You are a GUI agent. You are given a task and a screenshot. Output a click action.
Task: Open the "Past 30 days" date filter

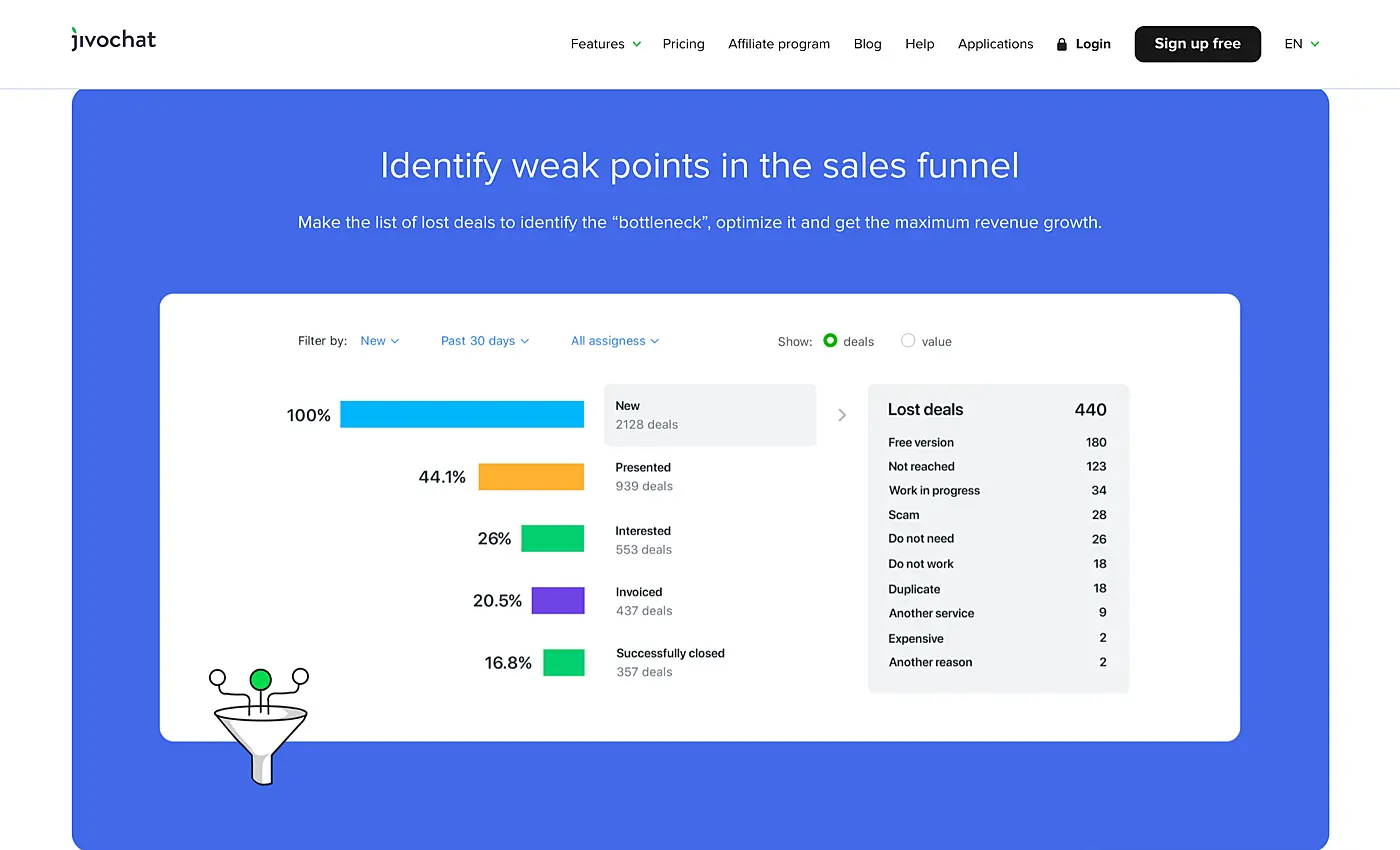[x=484, y=341]
